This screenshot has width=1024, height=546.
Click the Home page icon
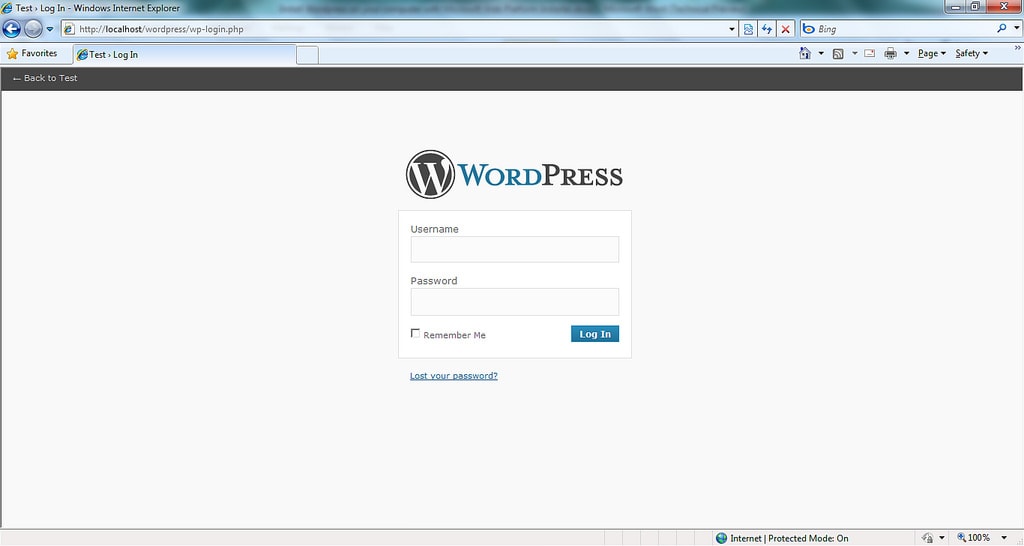pyautogui.click(x=805, y=54)
